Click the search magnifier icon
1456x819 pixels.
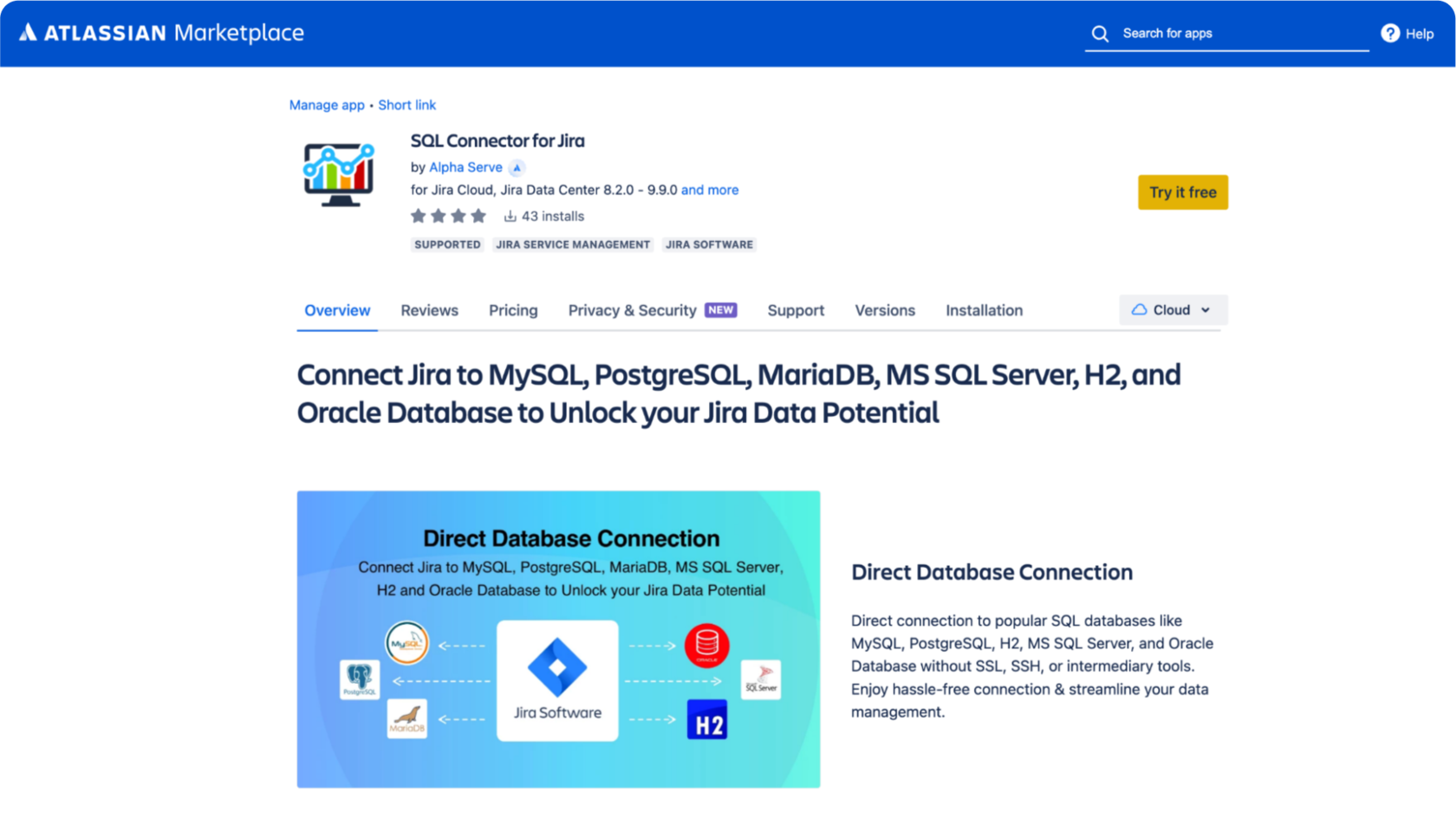pos(1099,33)
